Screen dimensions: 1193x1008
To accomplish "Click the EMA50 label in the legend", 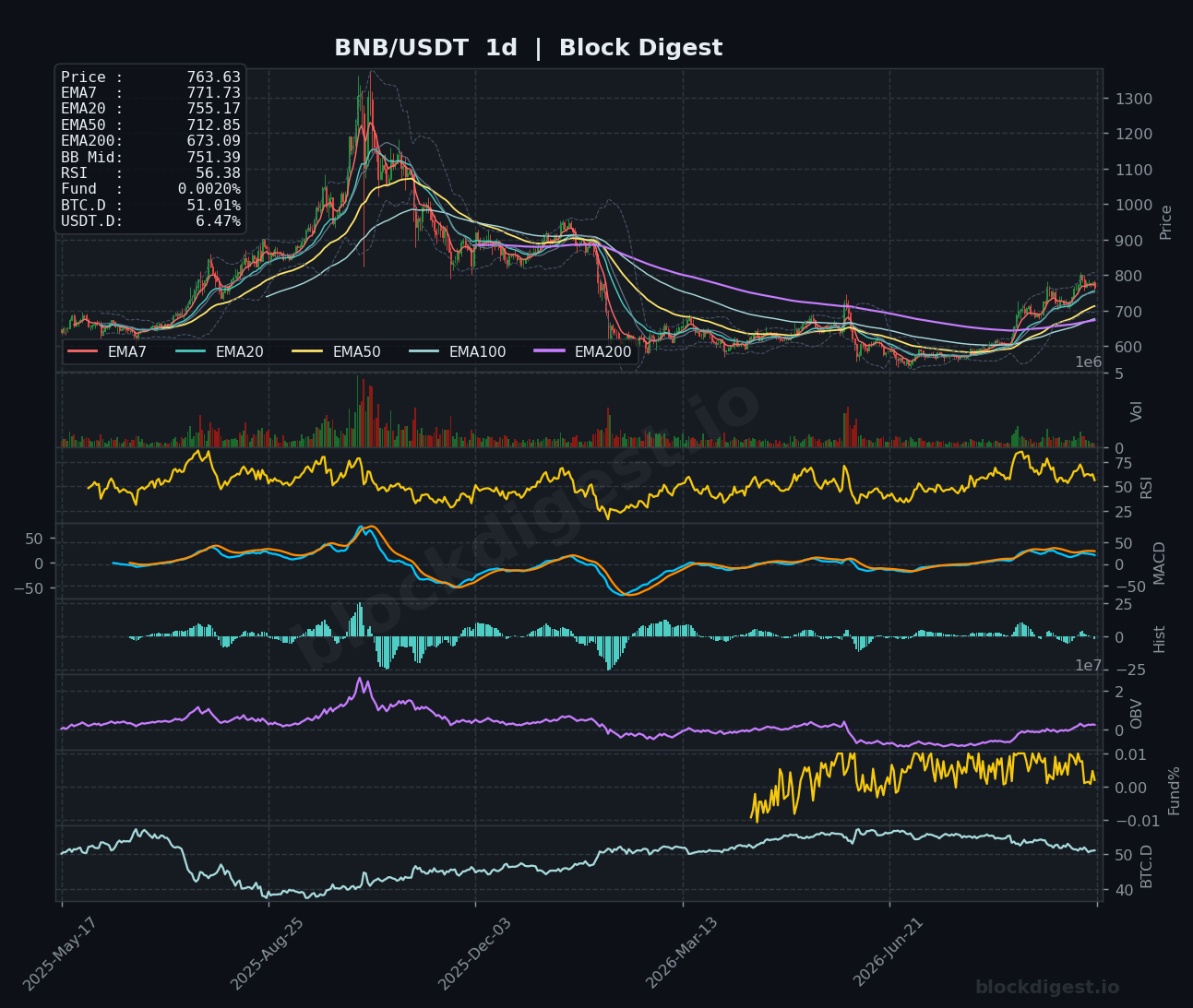I will [356, 351].
